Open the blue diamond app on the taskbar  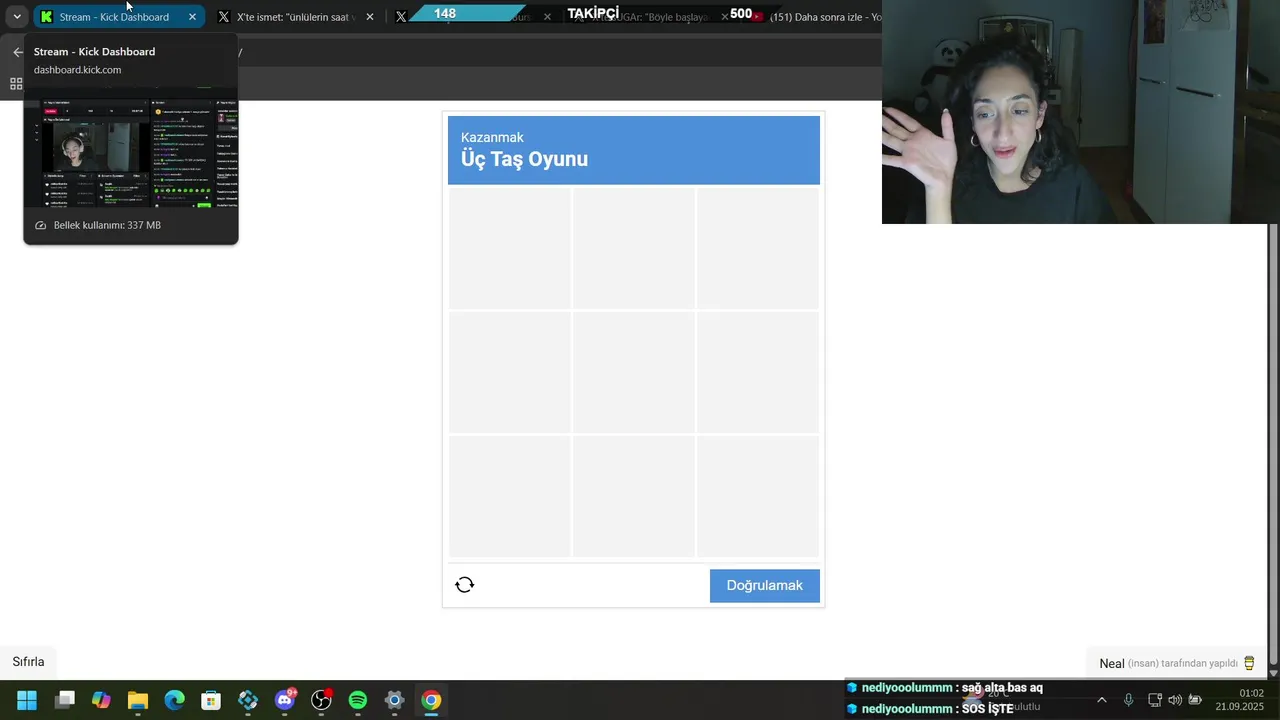coord(248,700)
